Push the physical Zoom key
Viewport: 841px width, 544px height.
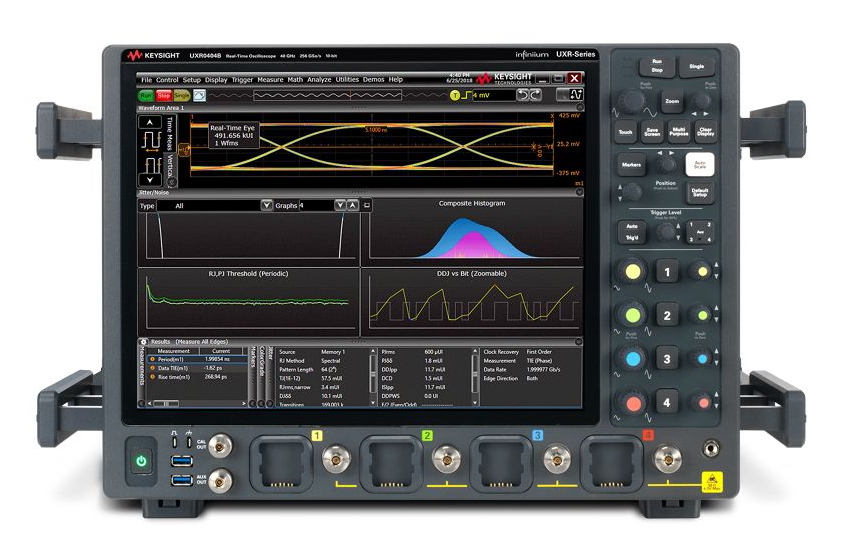tap(672, 101)
